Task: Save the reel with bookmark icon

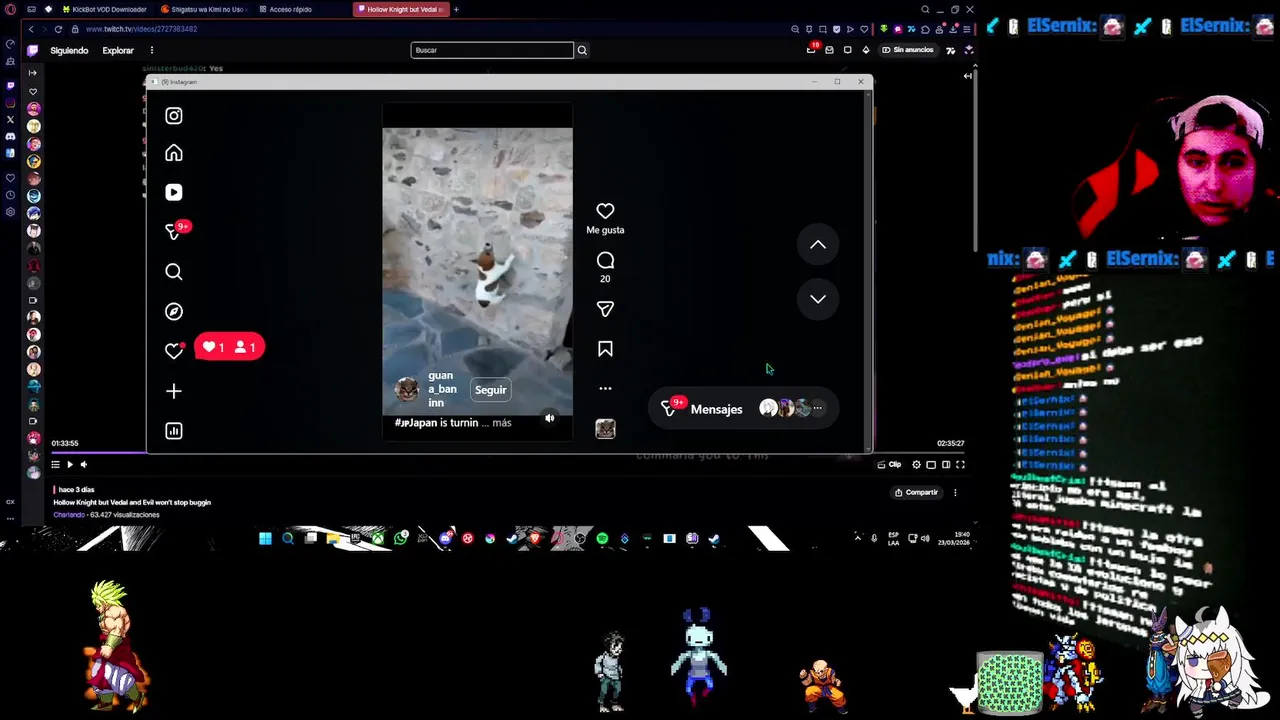Action: 605,349
